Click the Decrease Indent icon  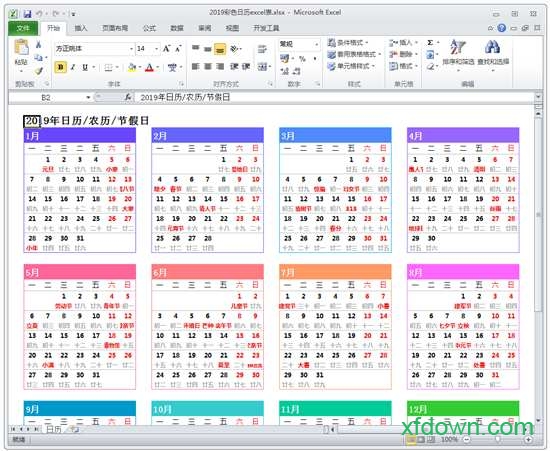234,66
